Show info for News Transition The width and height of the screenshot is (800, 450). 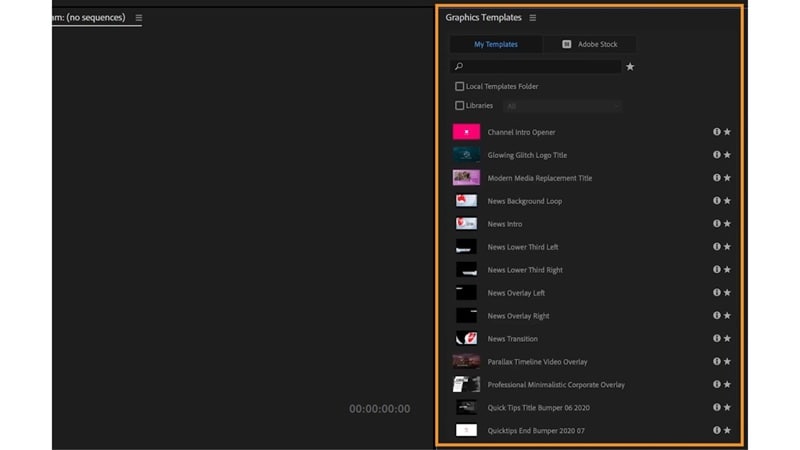717,339
